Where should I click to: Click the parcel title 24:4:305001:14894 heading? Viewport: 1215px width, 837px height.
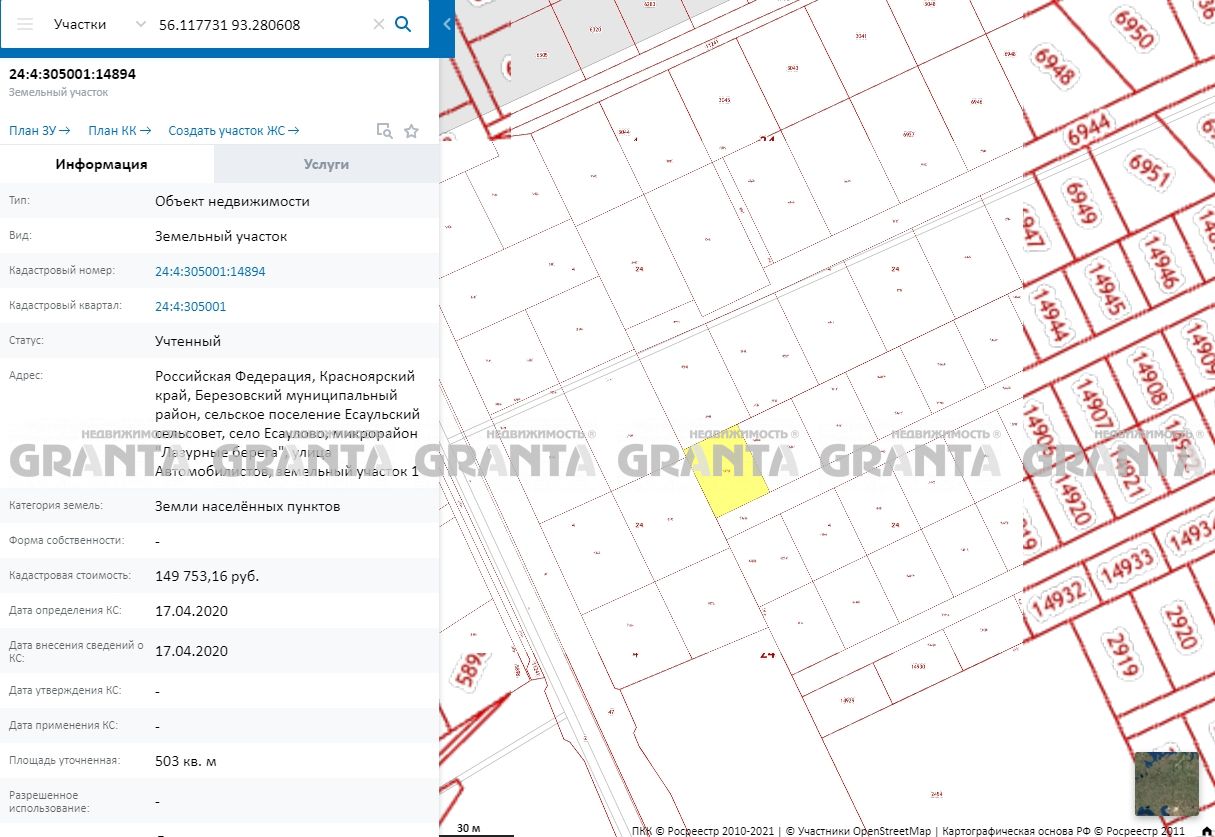click(72, 74)
